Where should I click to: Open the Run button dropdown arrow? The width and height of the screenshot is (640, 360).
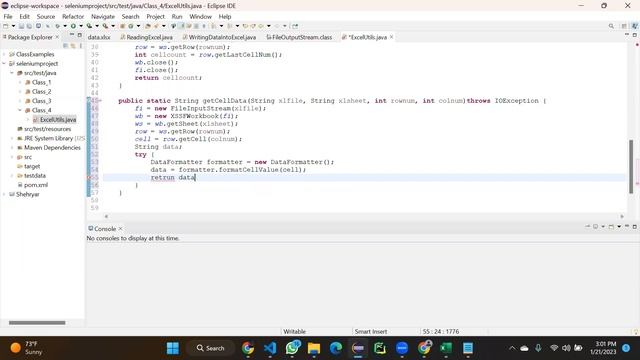80,26
